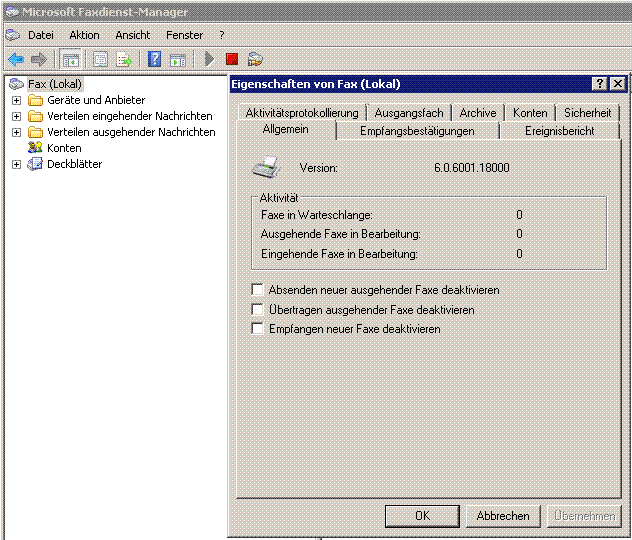Viewport: 632px width, 540px height.
Task: Select Konten in the tree
Action: click(x=64, y=148)
